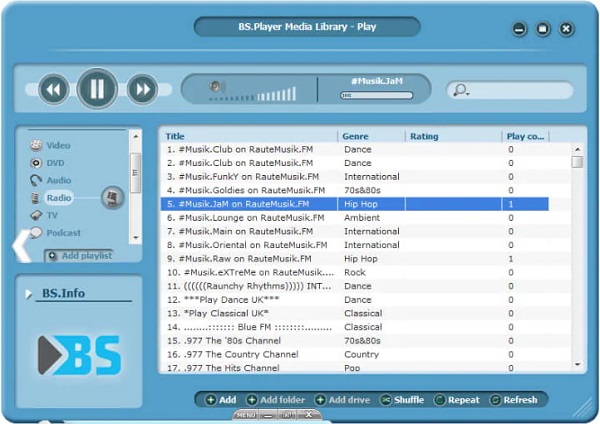Screen dimensions: 600x424
Task: Open the DVD library section
Action: point(55,163)
